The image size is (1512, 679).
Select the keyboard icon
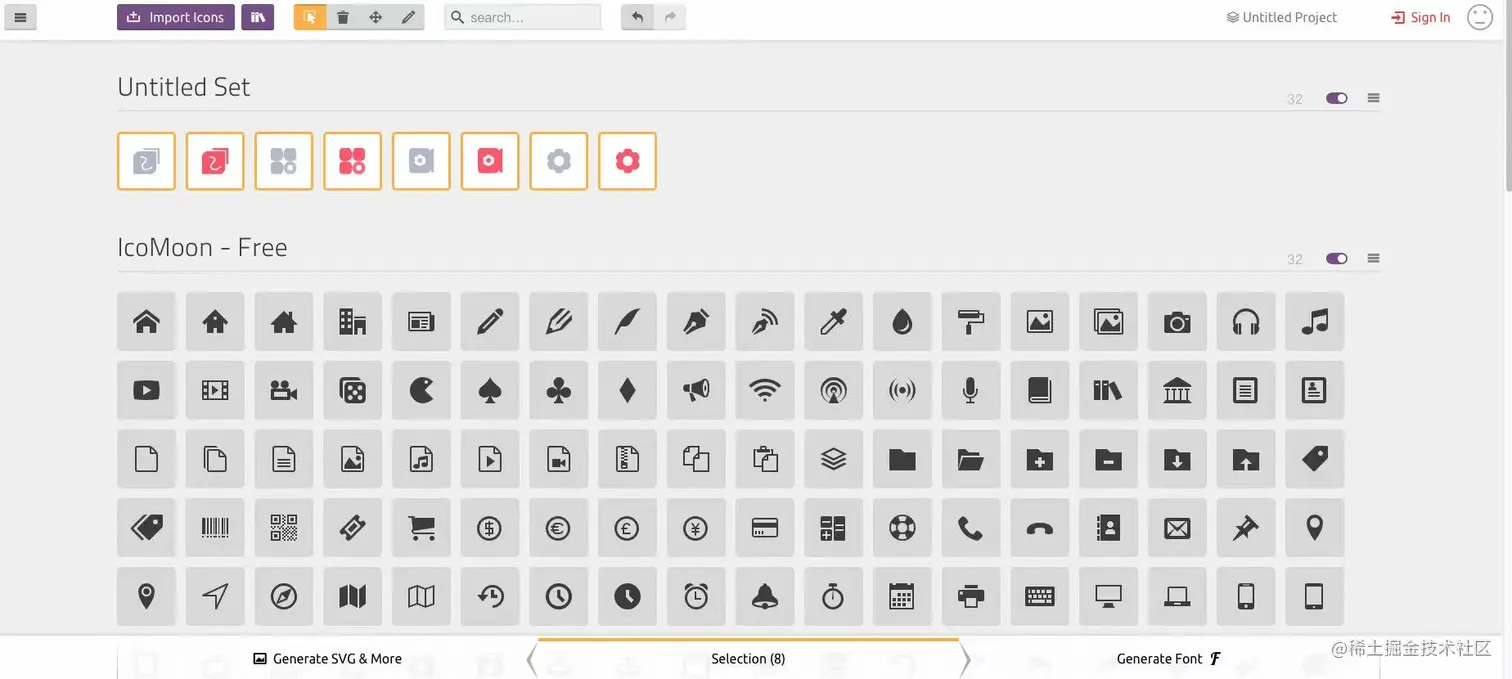pyautogui.click(x=1040, y=597)
